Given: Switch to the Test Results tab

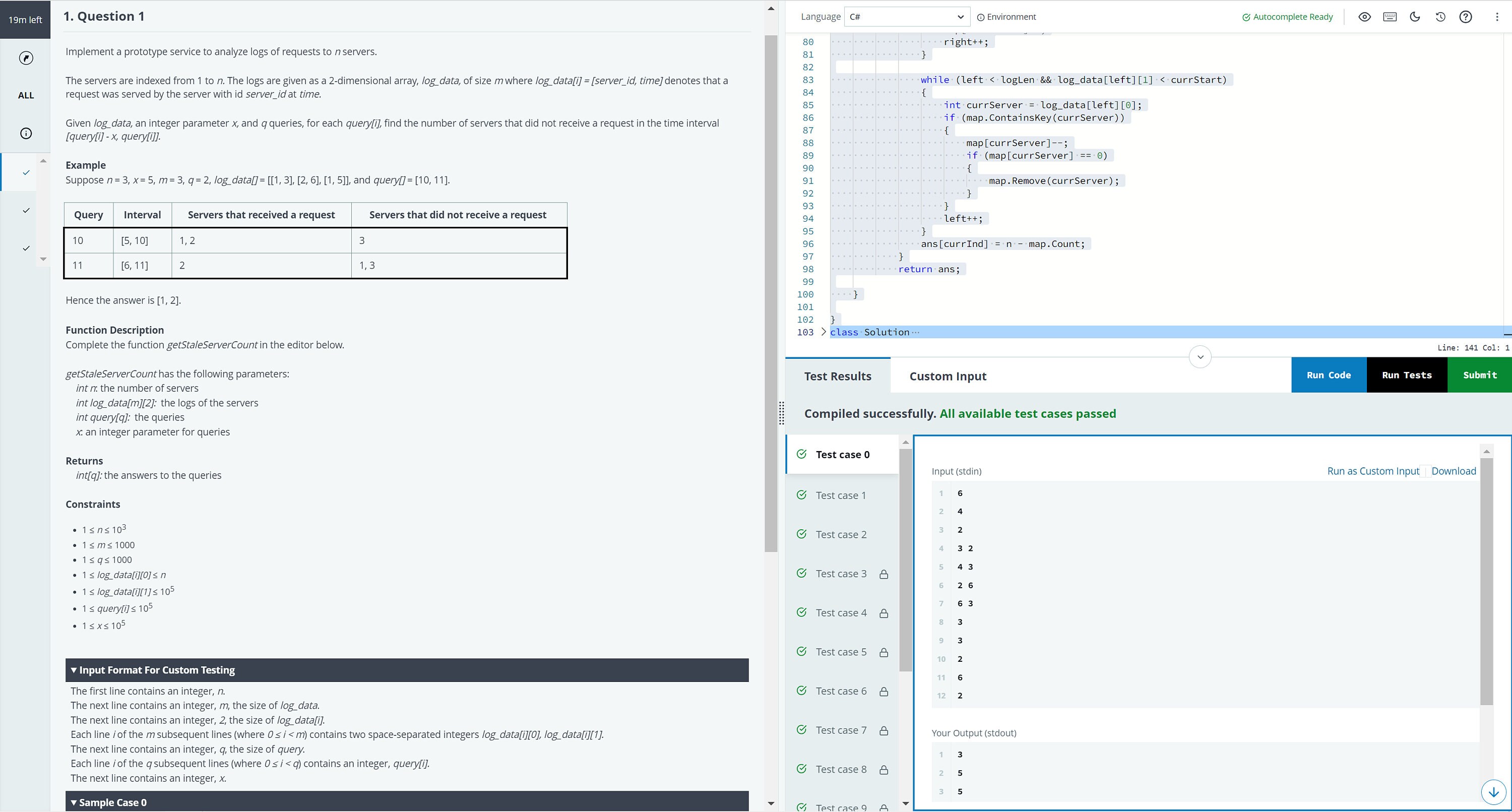Looking at the screenshot, I should (838, 376).
